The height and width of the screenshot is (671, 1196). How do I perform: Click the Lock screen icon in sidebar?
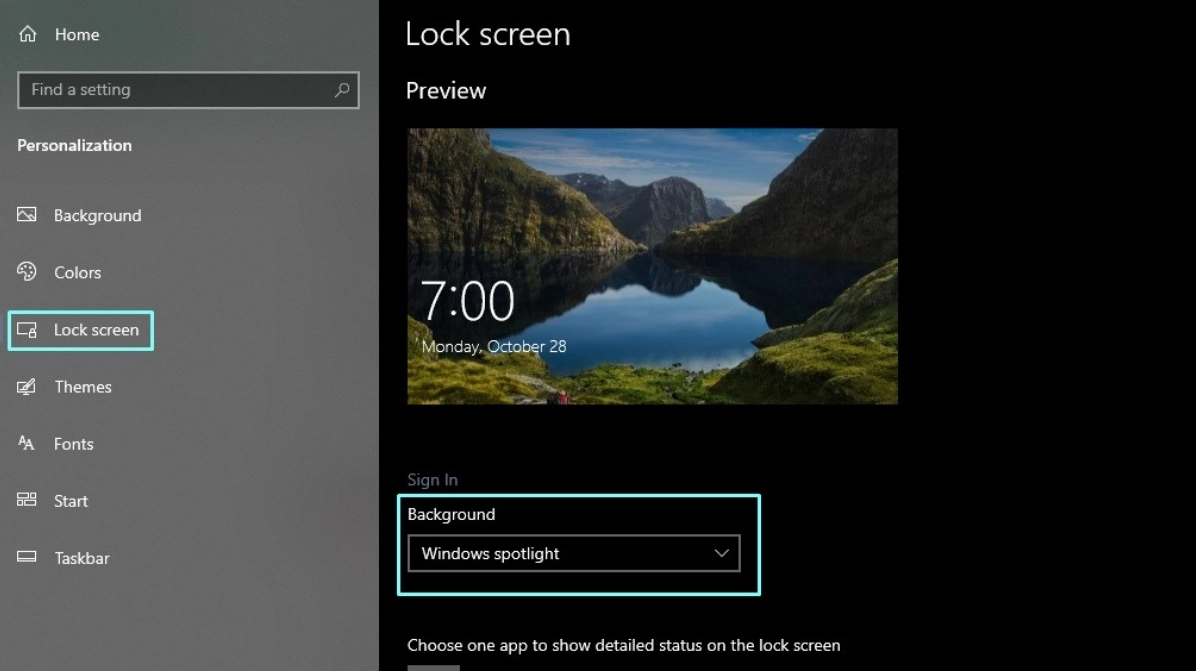[24, 330]
